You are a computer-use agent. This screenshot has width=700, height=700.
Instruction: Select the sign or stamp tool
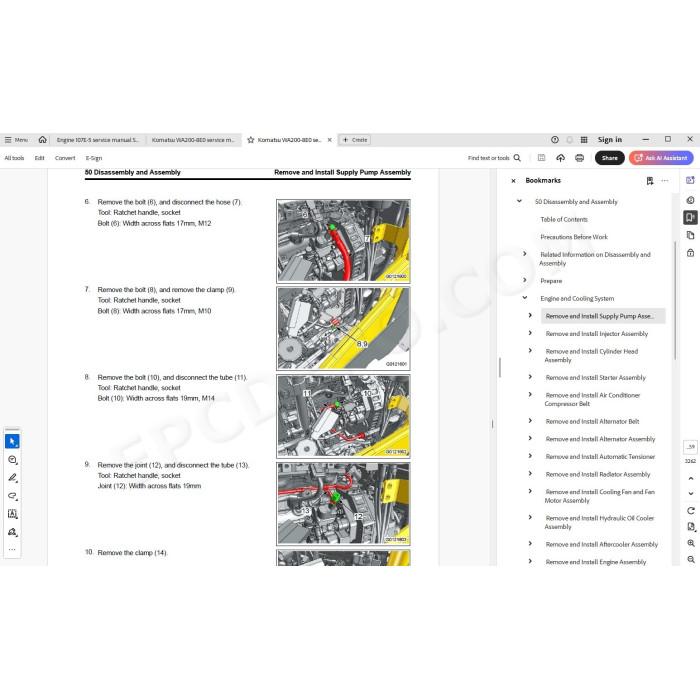[12, 532]
